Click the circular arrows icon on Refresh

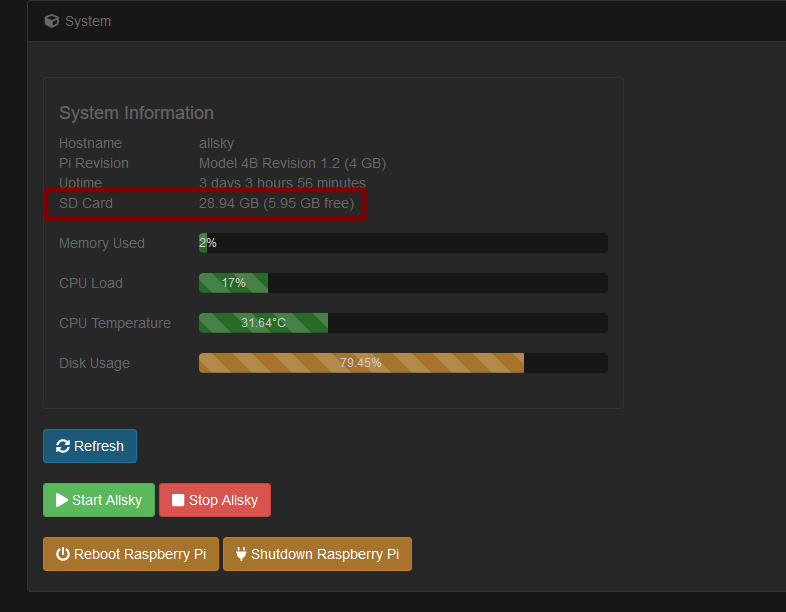click(x=63, y=446)
